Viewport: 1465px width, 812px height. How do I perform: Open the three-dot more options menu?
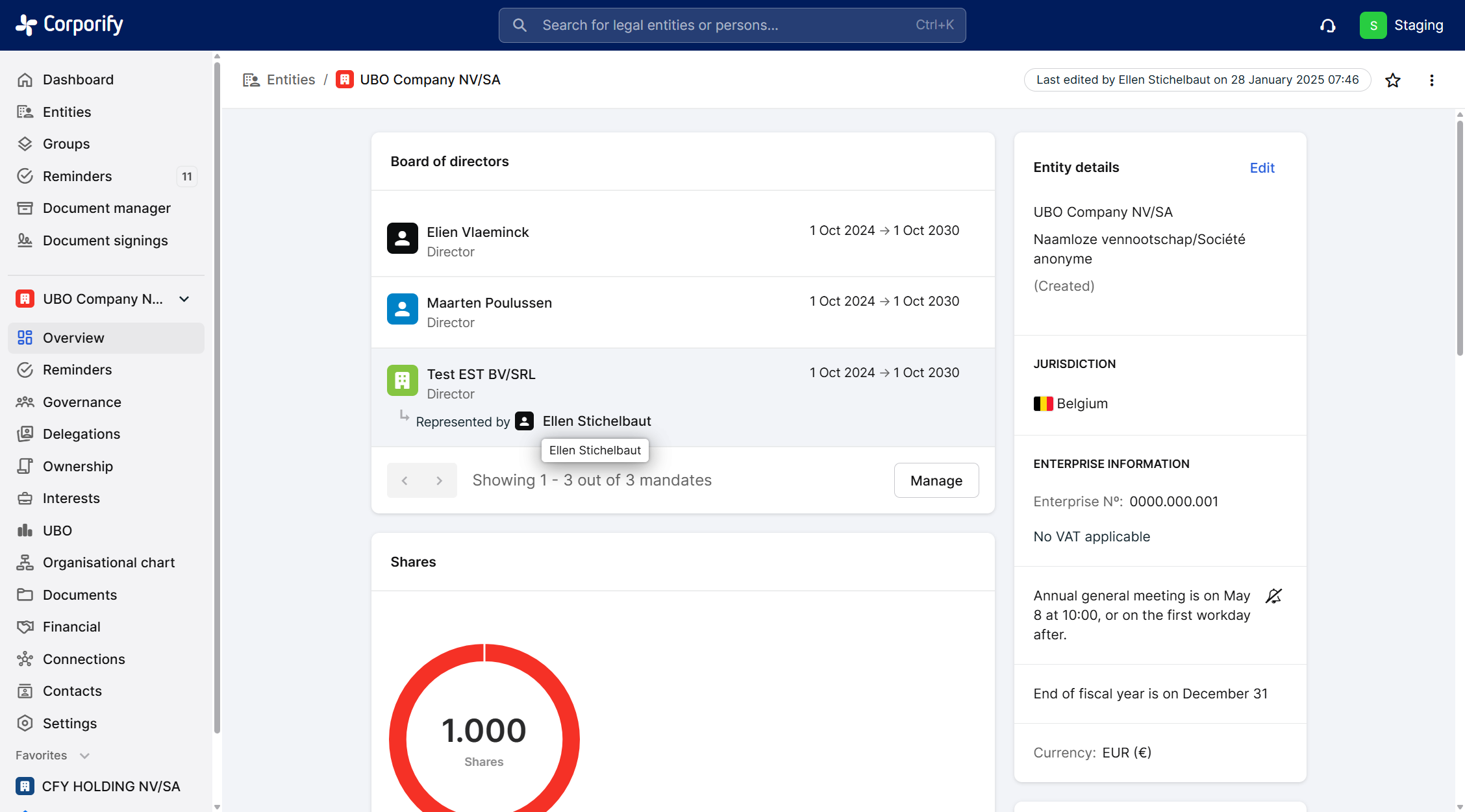coord(1431,80)
